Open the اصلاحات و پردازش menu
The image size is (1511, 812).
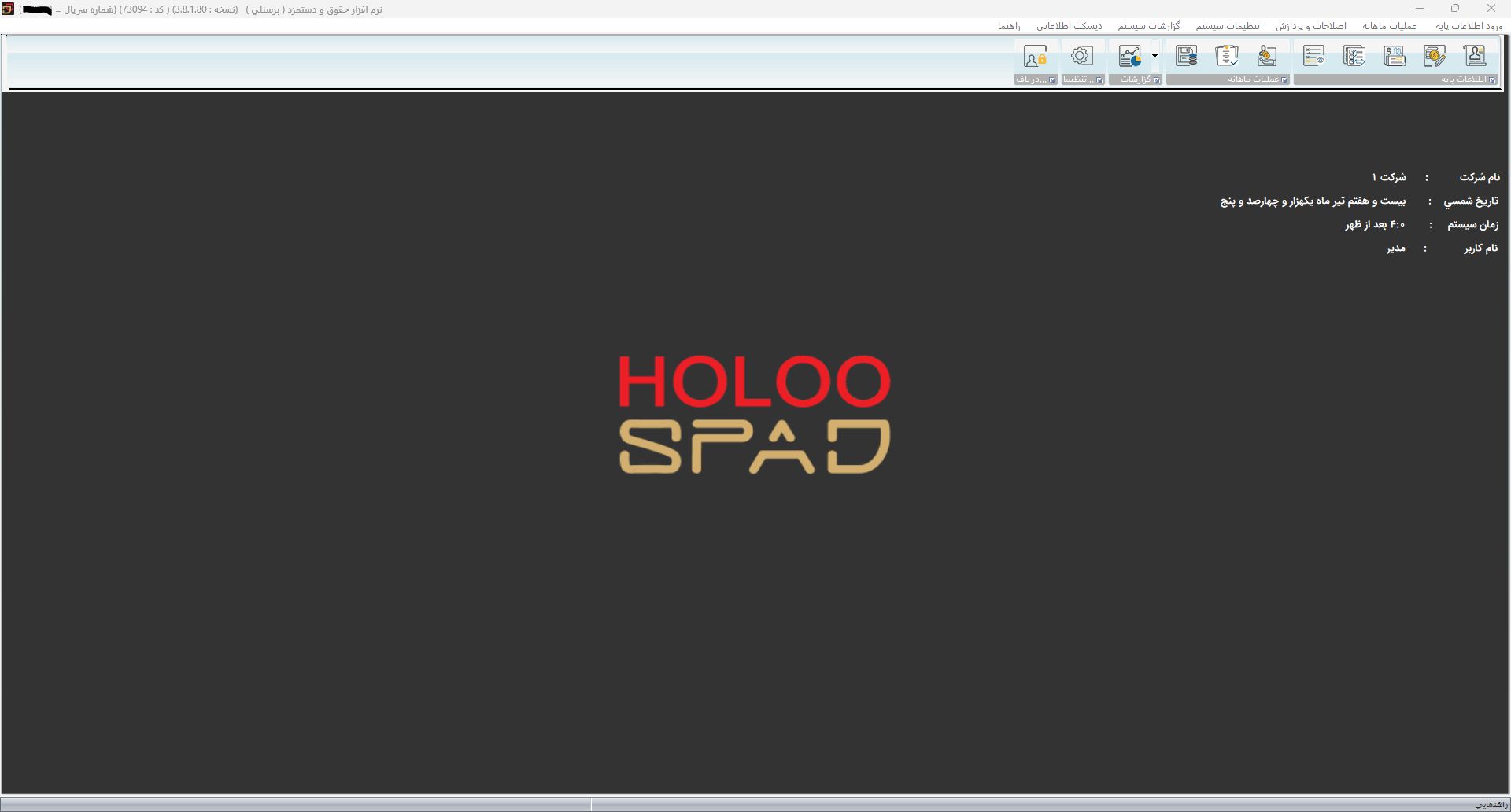point(1311,26)
